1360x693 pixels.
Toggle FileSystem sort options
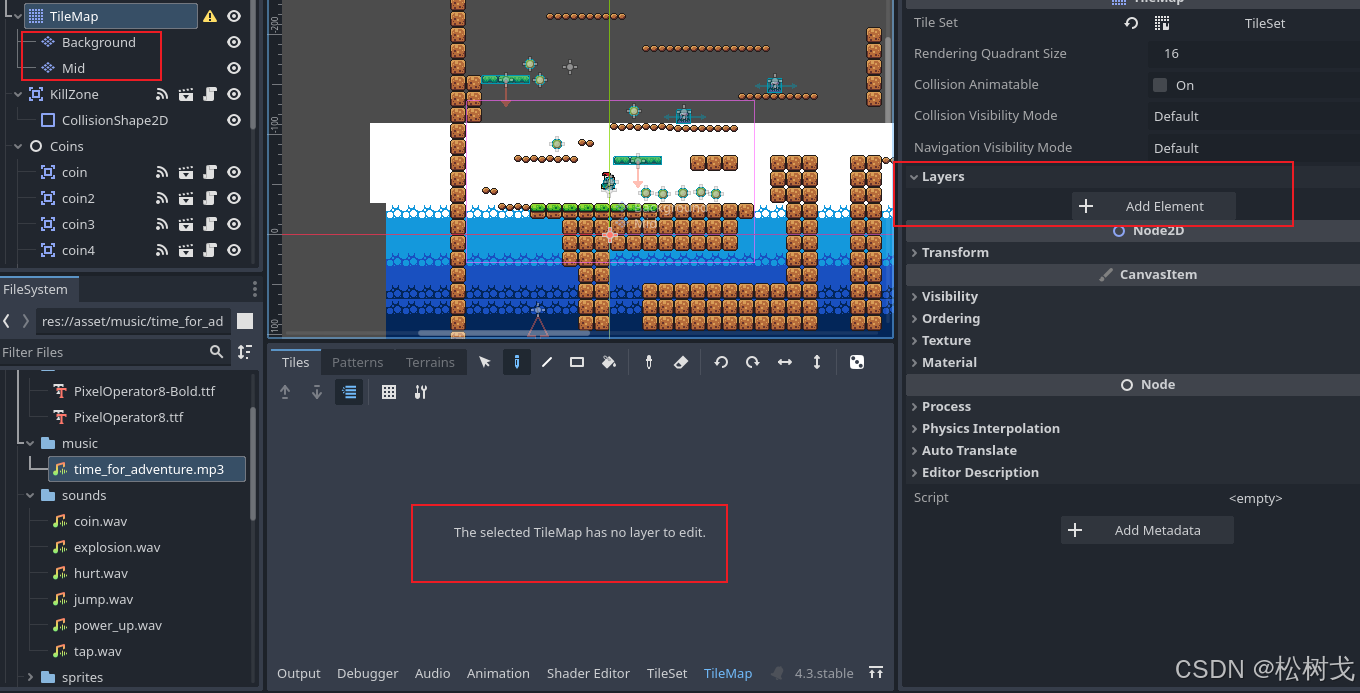pyautogui.click(x=245, y=352)
